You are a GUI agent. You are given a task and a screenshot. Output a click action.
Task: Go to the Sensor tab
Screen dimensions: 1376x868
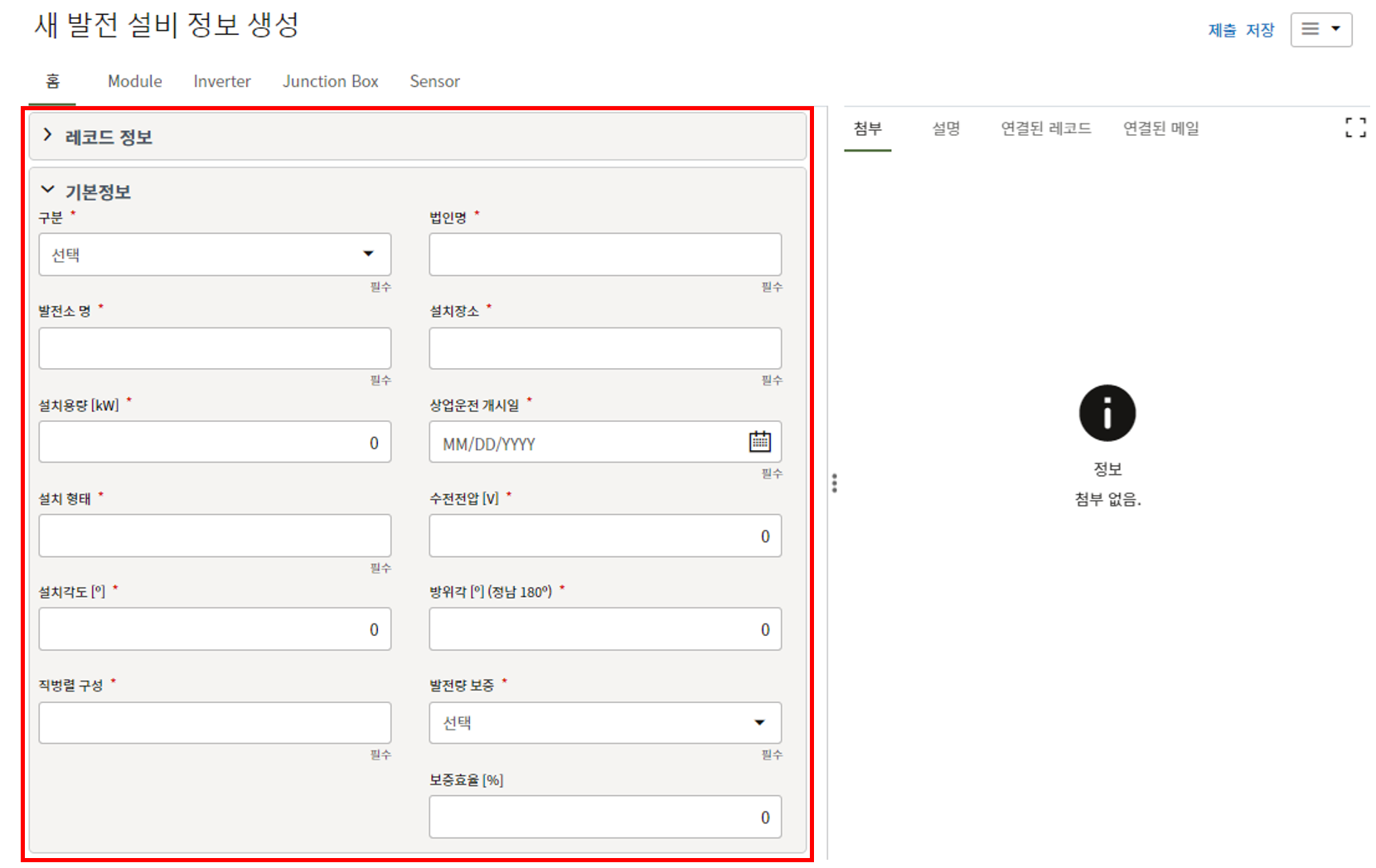(x=434, y=81)
